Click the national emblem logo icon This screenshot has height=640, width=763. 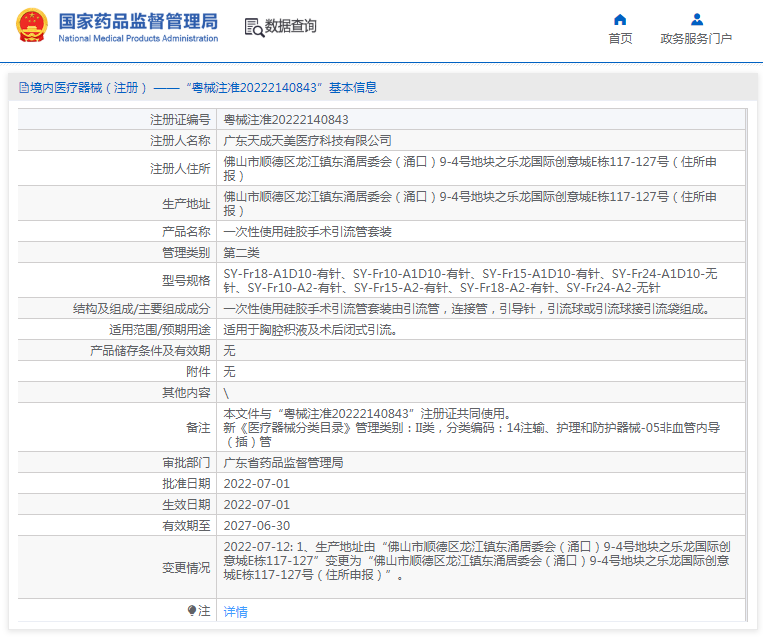[32, 26]
